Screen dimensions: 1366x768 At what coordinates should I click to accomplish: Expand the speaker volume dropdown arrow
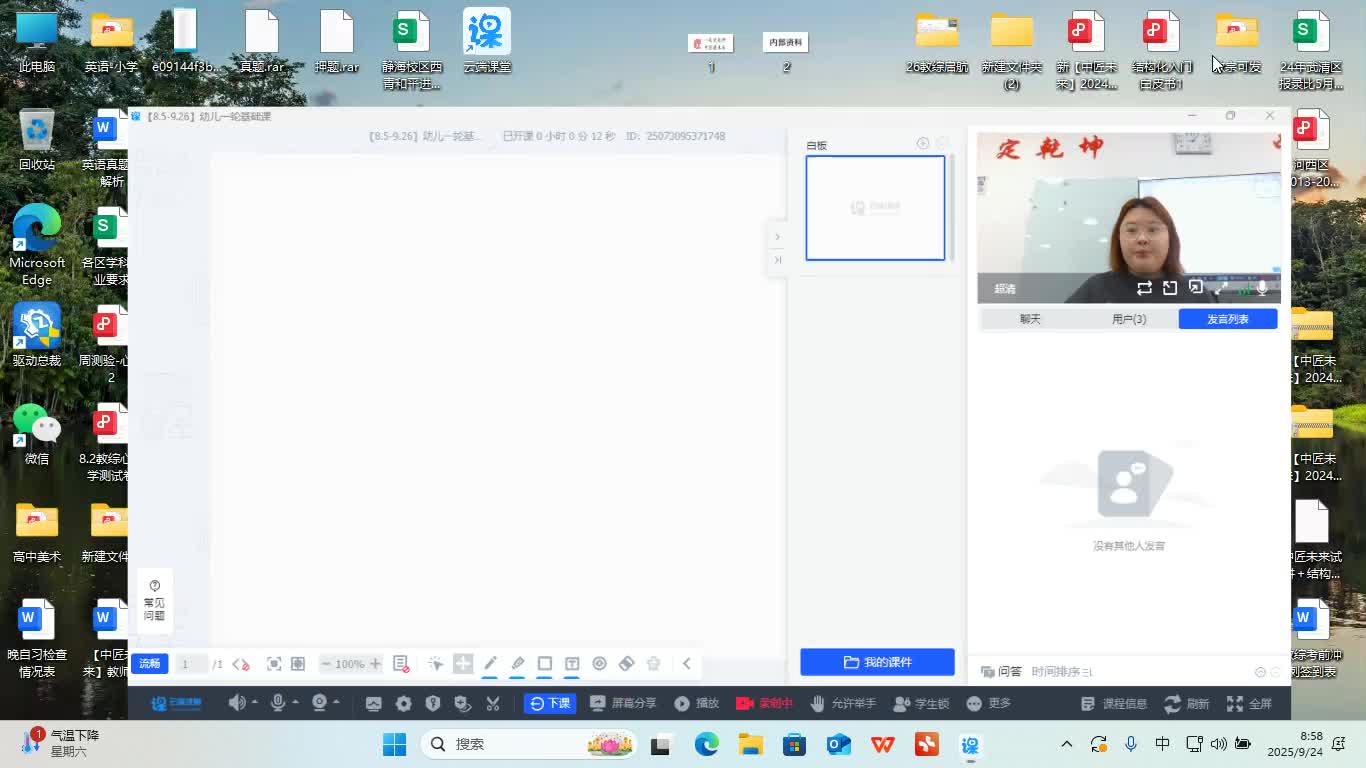point(254,703)
